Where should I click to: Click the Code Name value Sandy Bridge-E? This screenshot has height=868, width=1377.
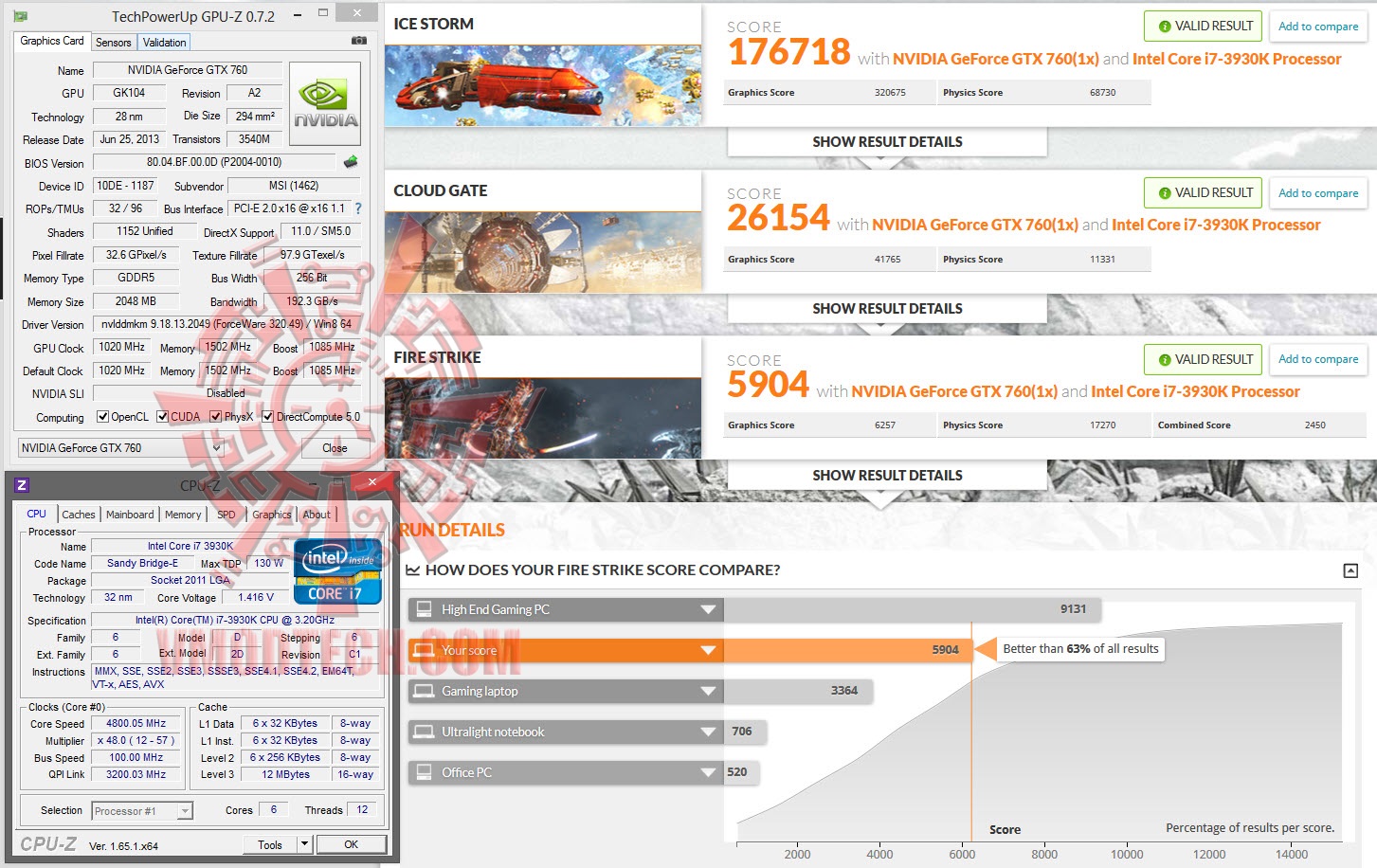click(x=142, y=563)
